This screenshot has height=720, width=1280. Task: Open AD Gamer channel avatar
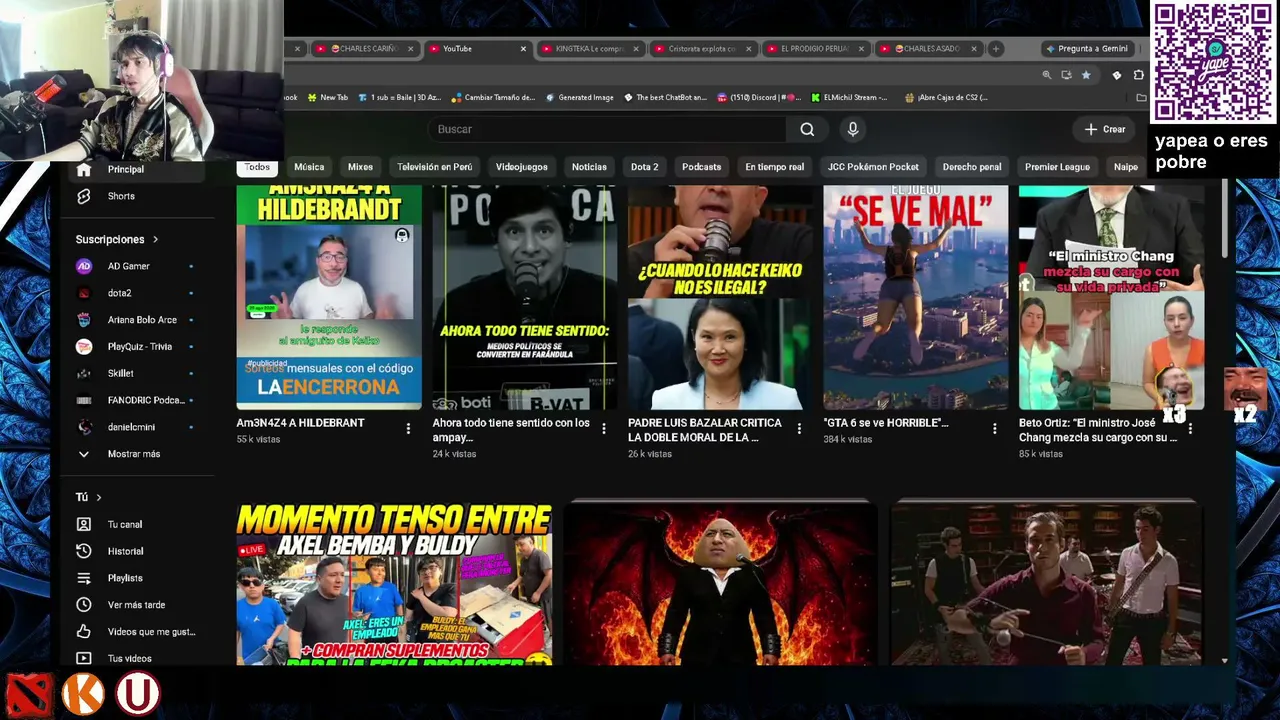tap(84, 266)
